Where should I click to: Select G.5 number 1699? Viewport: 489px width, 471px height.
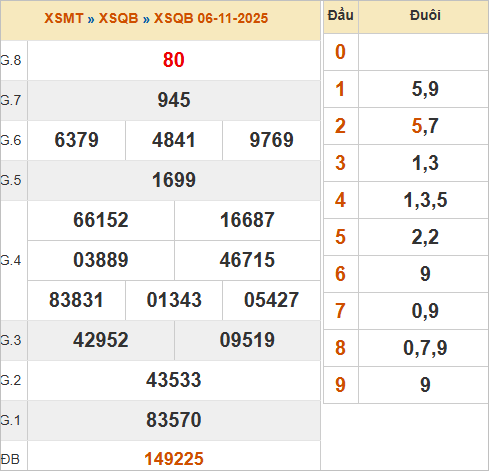174,180
